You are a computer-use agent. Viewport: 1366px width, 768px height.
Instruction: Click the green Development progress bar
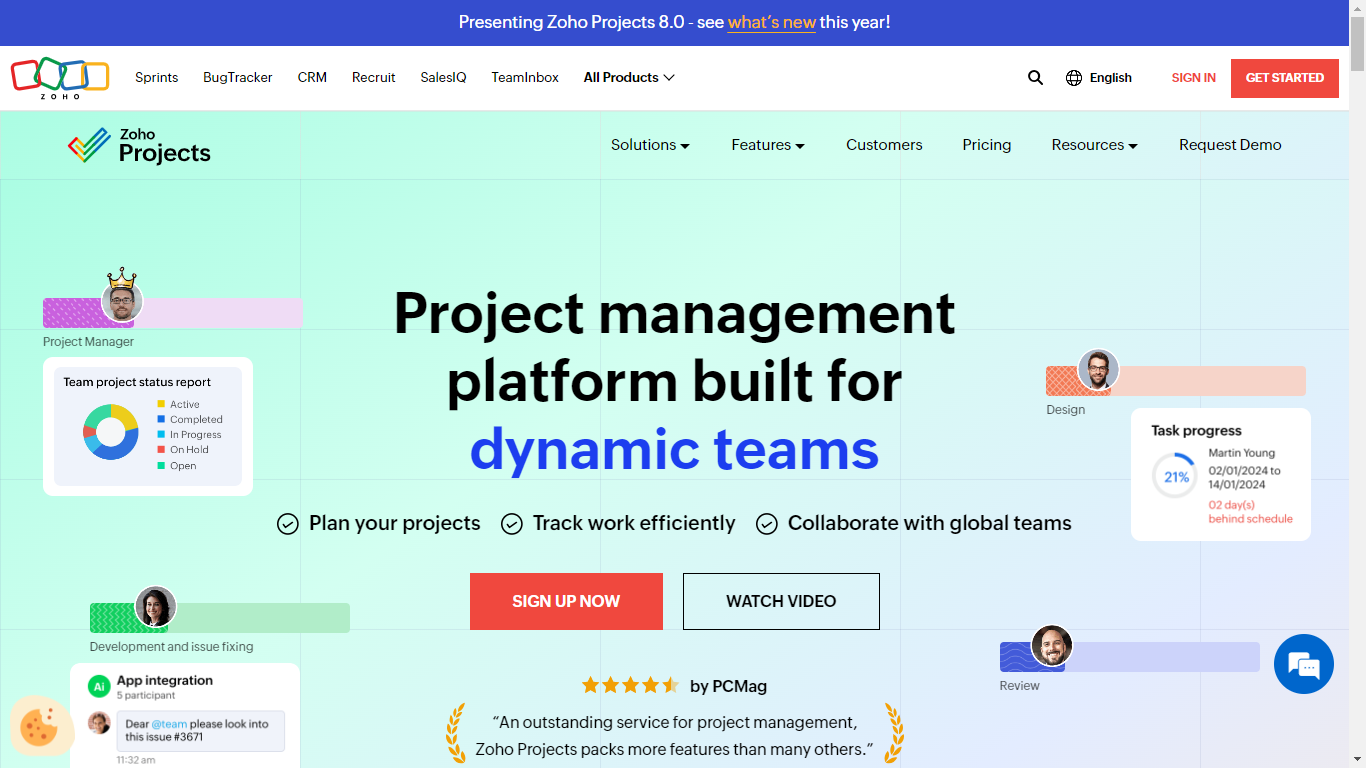coord(220,618)
